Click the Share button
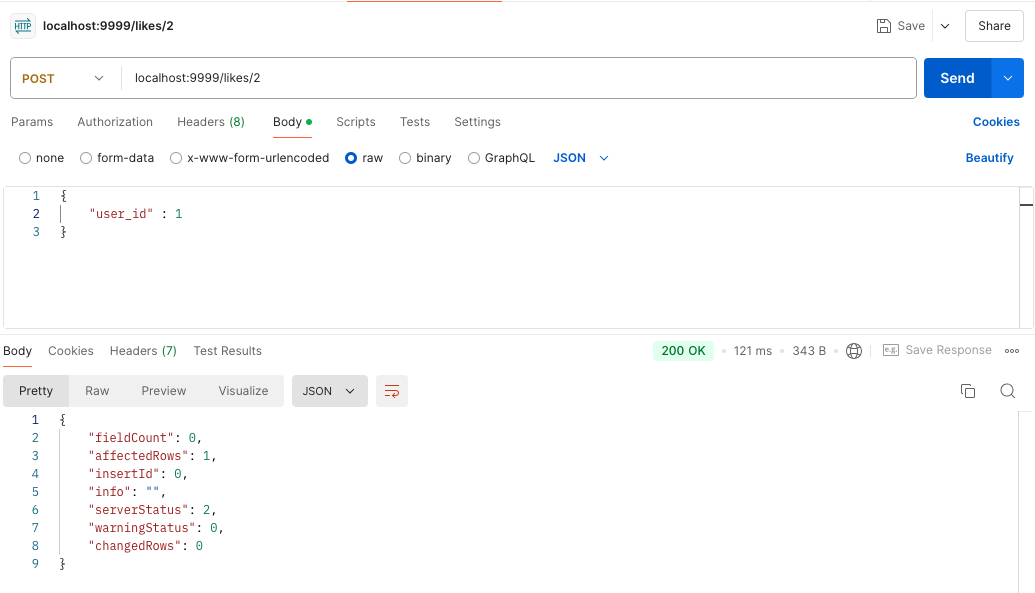This screenshot has height=593, width=1035. click(x=994, y=26)
